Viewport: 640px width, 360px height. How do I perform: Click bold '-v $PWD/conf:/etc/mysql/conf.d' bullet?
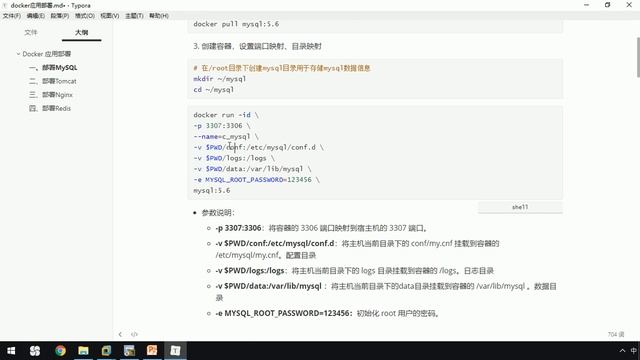275,244
